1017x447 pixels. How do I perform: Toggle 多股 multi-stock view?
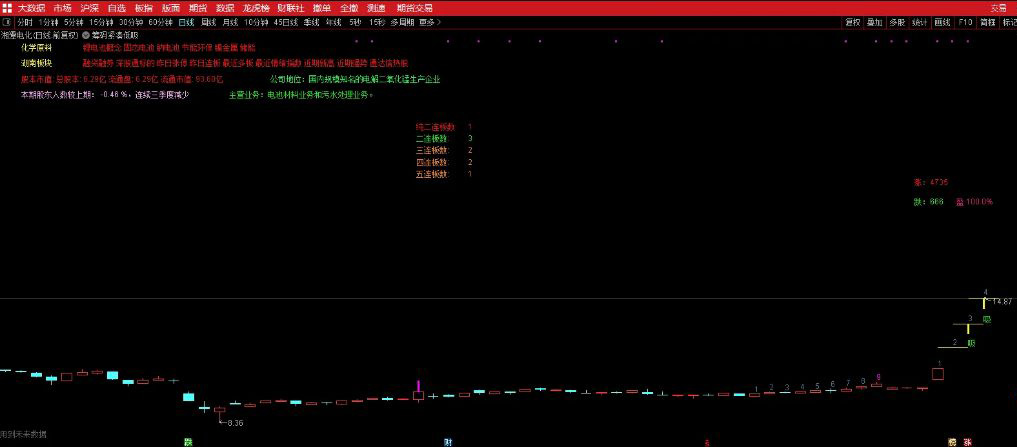897,21
